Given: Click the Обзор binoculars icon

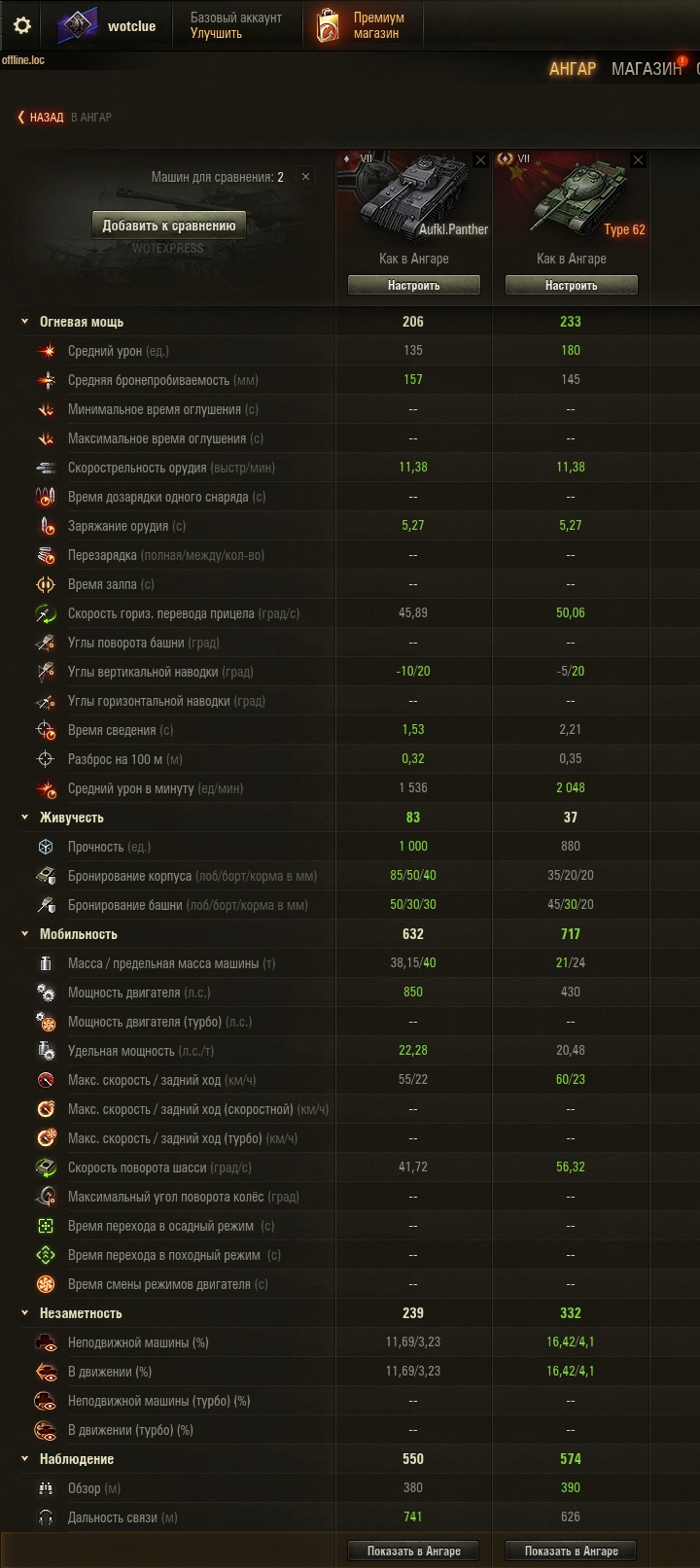Looking at the screenshot, I should 46,1488.
